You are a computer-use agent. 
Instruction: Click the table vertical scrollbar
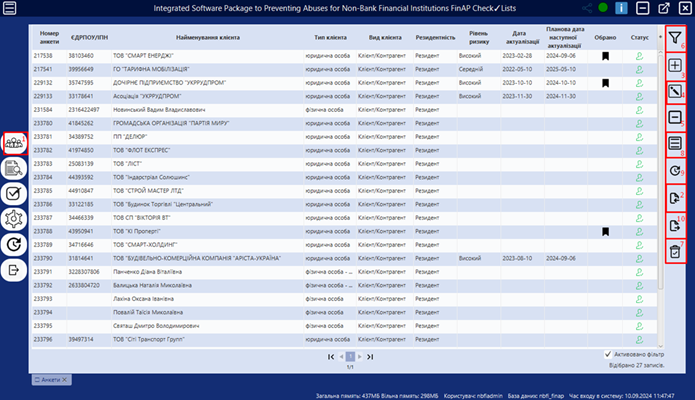[x=660, y=171]
